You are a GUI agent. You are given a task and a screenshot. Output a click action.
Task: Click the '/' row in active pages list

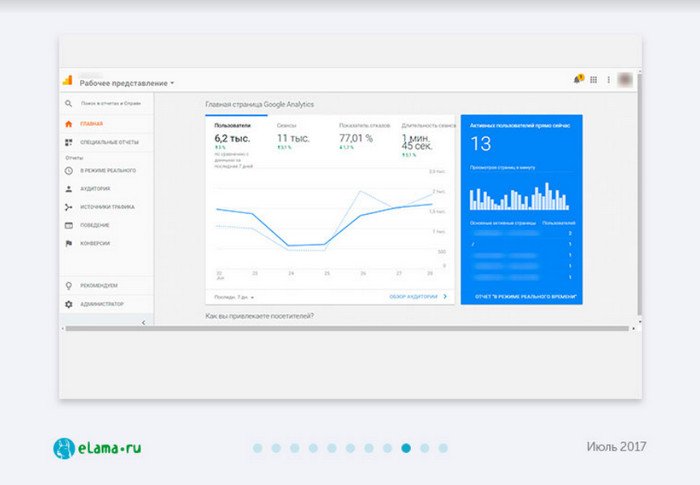(x=521, y=244)
